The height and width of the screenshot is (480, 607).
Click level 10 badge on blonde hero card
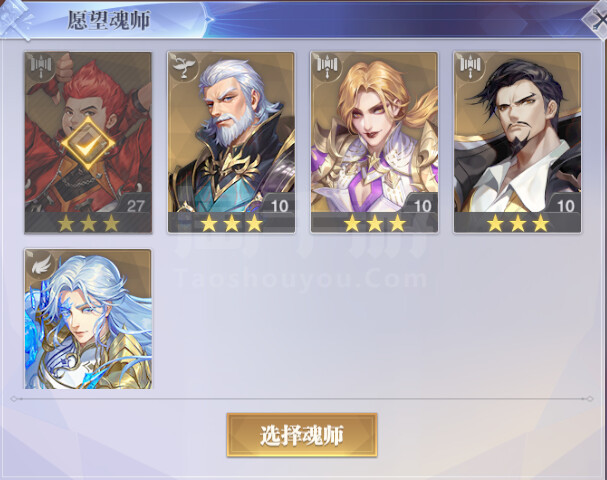422,206
